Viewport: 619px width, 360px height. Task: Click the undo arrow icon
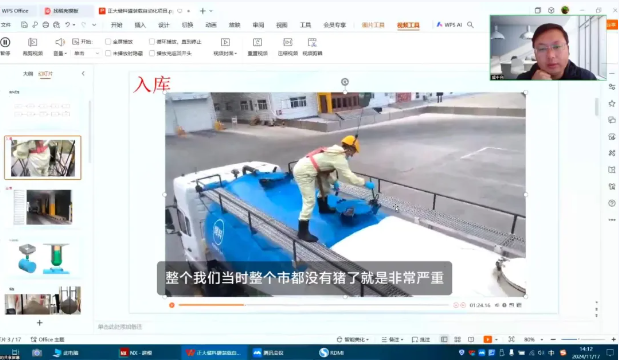coord(68,25)
